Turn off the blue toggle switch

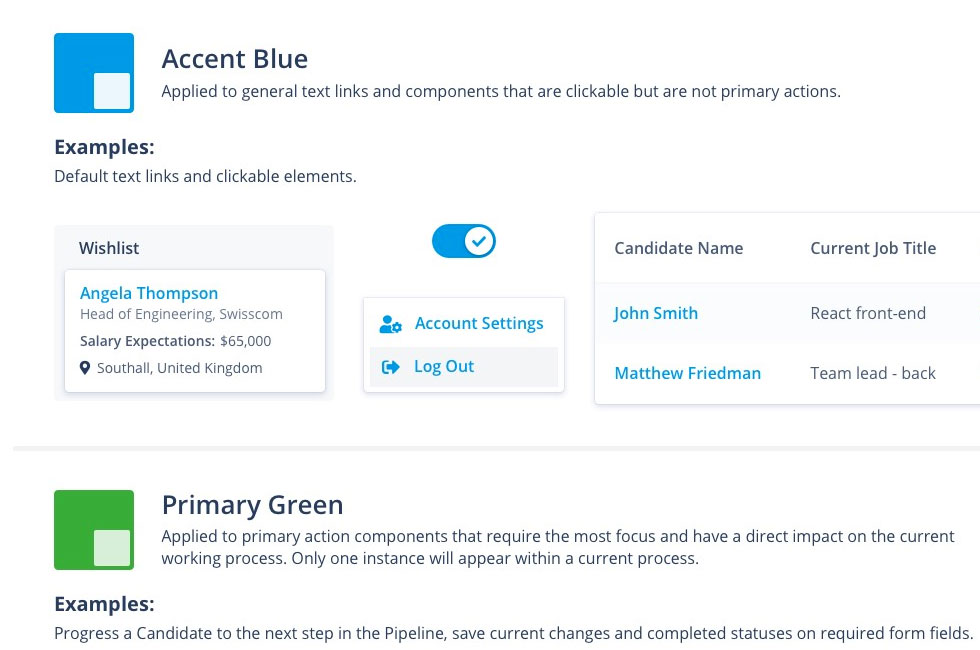pyautogui.click(x=464, y=241)
